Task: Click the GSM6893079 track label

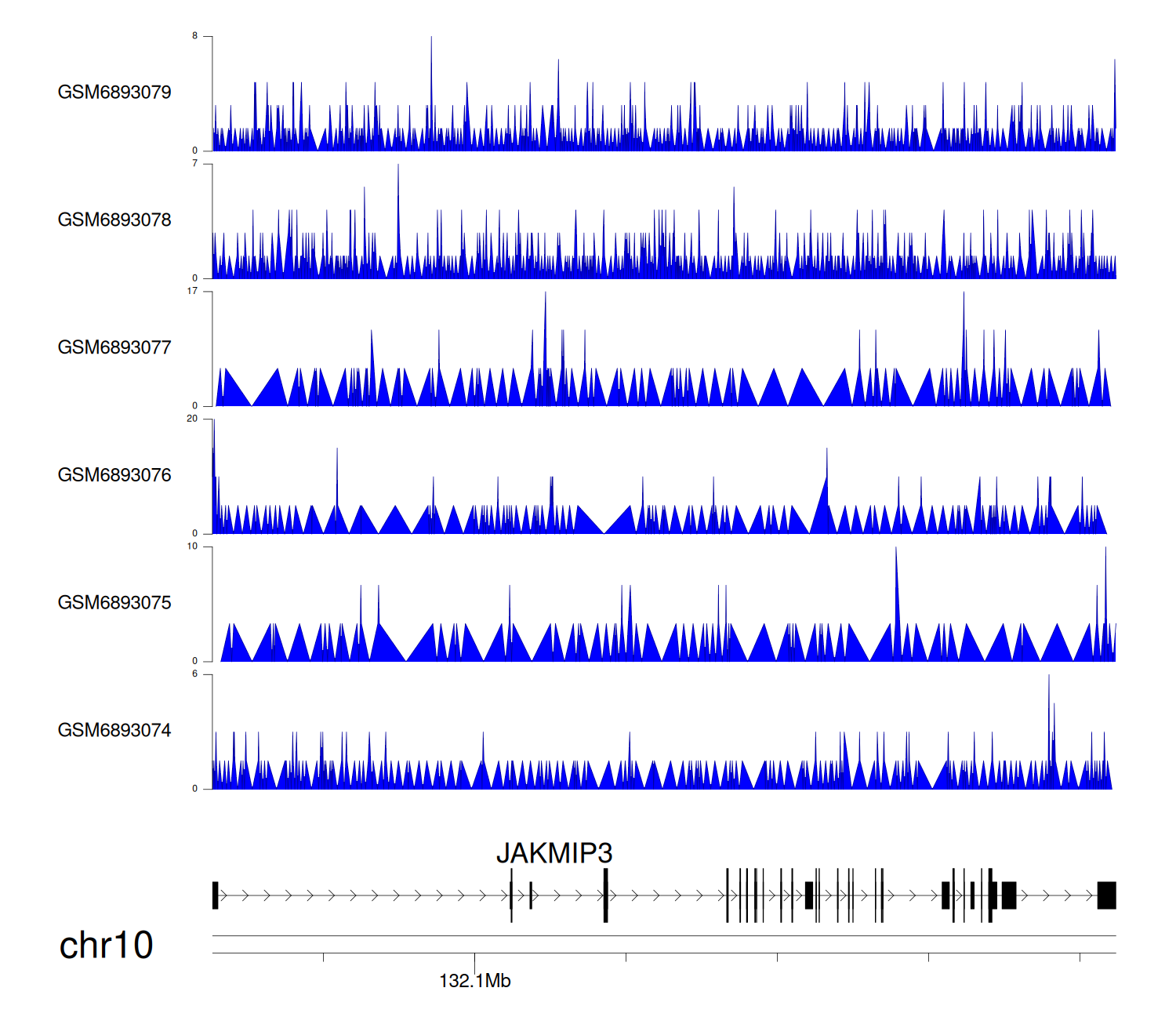Action: (114, 93)
